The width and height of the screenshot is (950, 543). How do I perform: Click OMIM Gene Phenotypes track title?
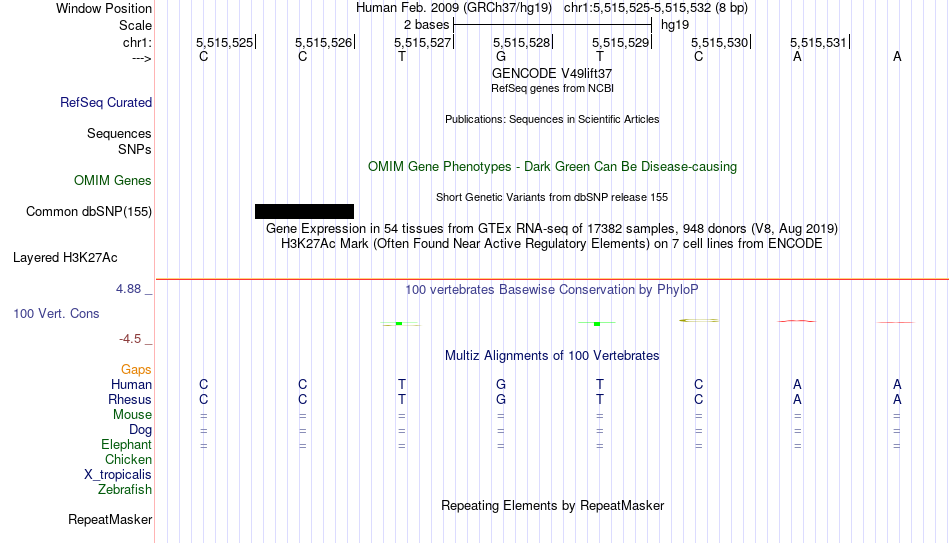point(552,167)
